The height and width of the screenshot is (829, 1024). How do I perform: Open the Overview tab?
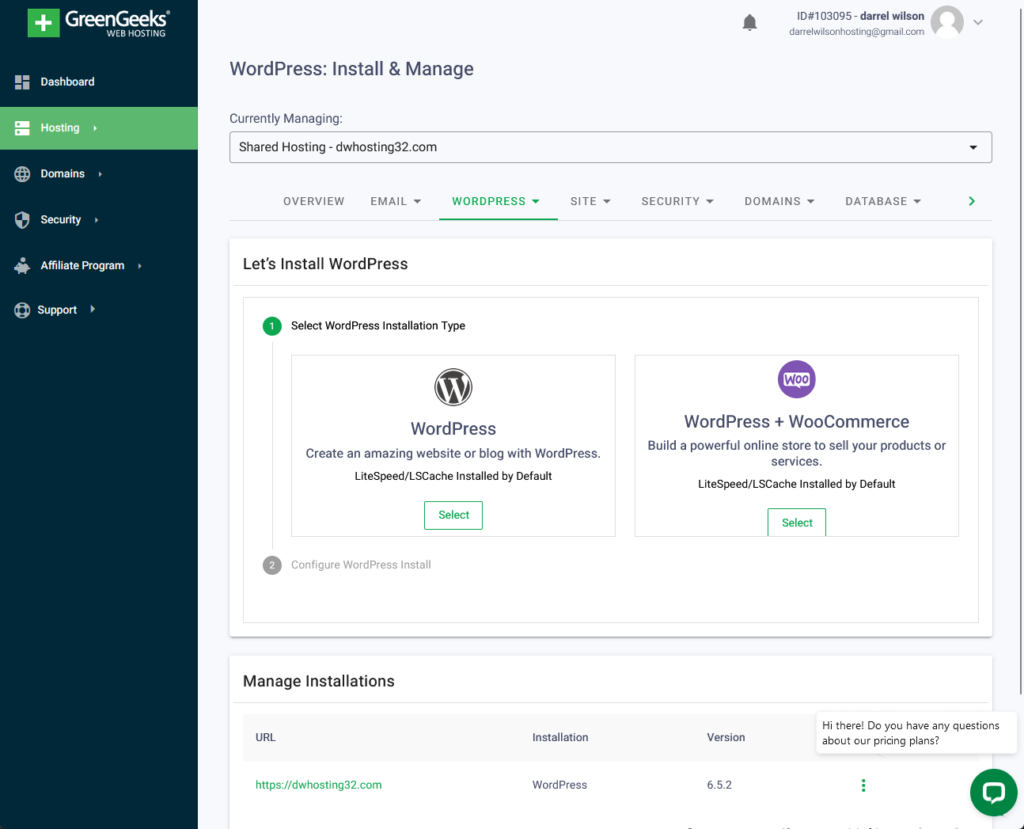[x=313, y=201]
